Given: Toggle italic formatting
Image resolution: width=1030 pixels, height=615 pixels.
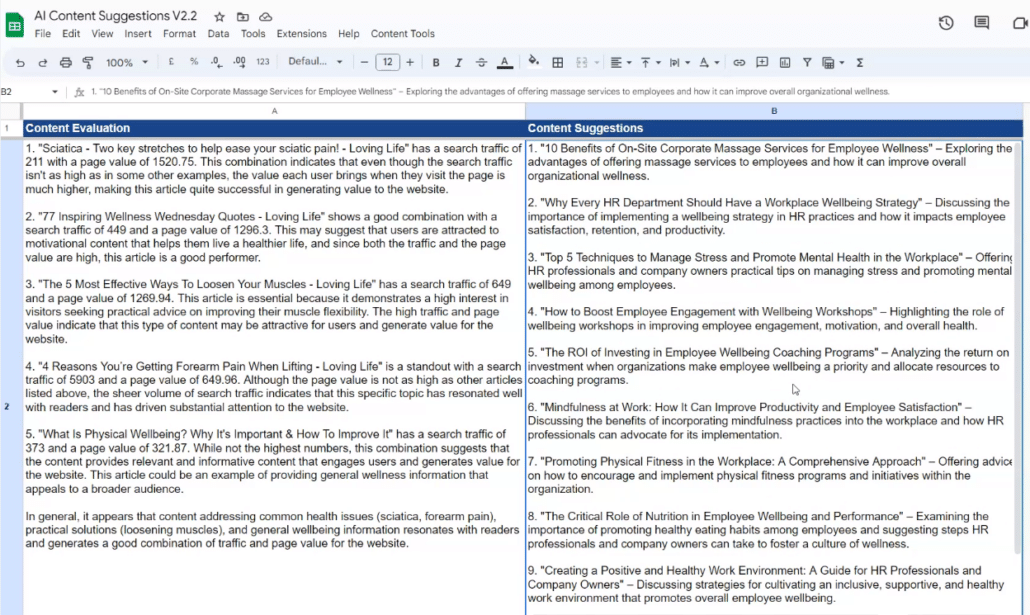Looking at the screenshot, I should pyautogui.click(x=459, y=62).
